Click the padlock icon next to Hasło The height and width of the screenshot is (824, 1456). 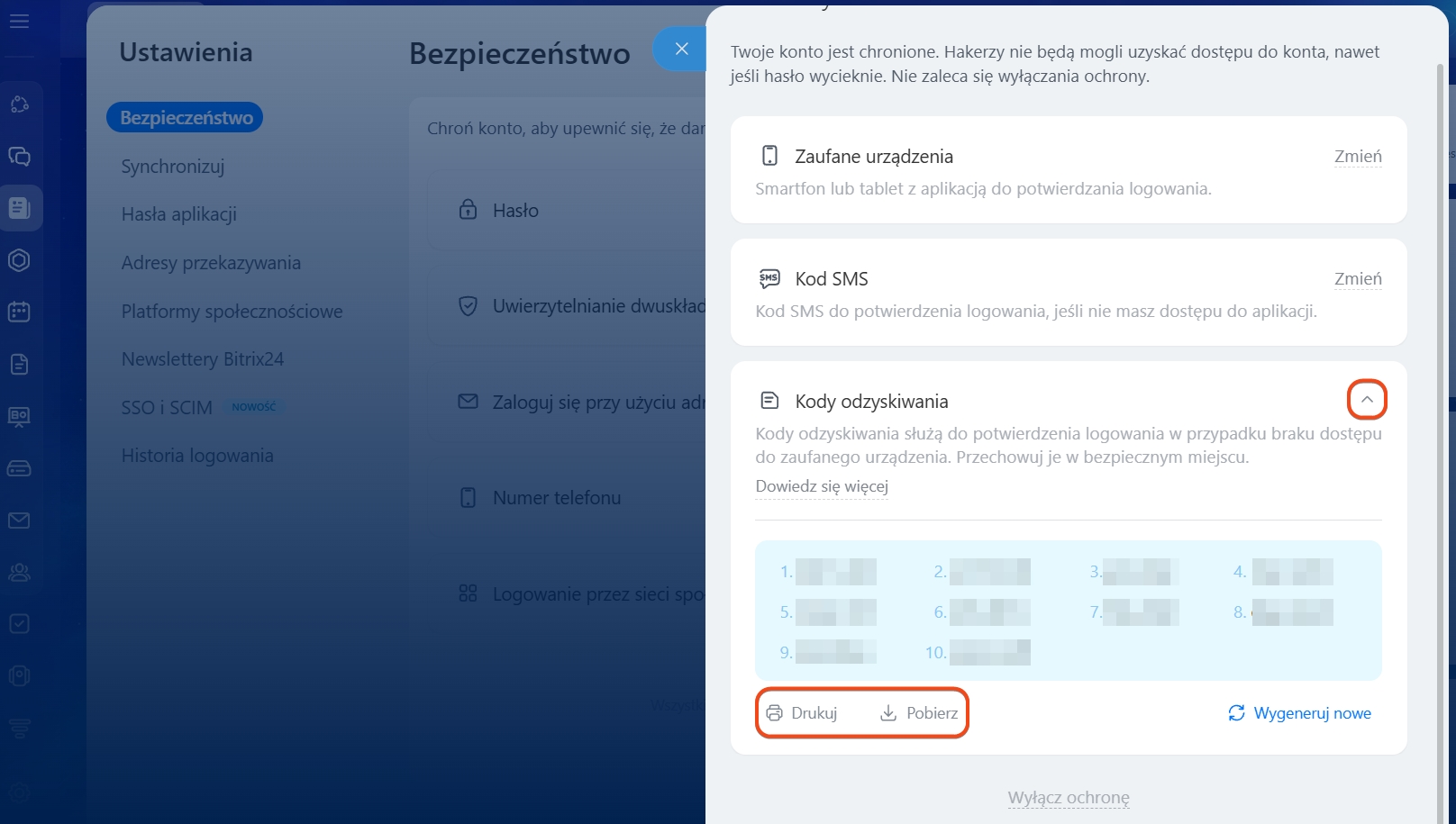pyautogui.click(x=468, y=210)
